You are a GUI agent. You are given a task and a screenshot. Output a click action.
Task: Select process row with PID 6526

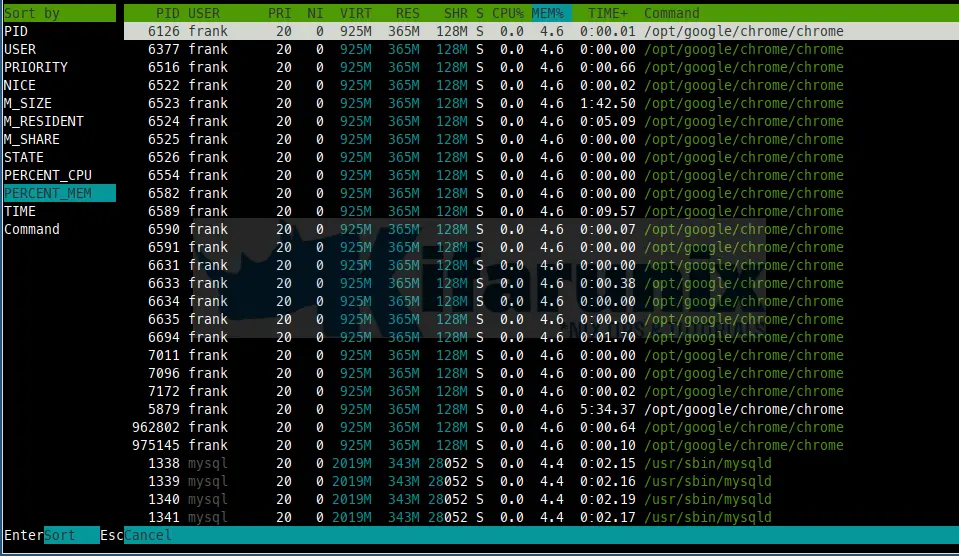pos(541,157)
